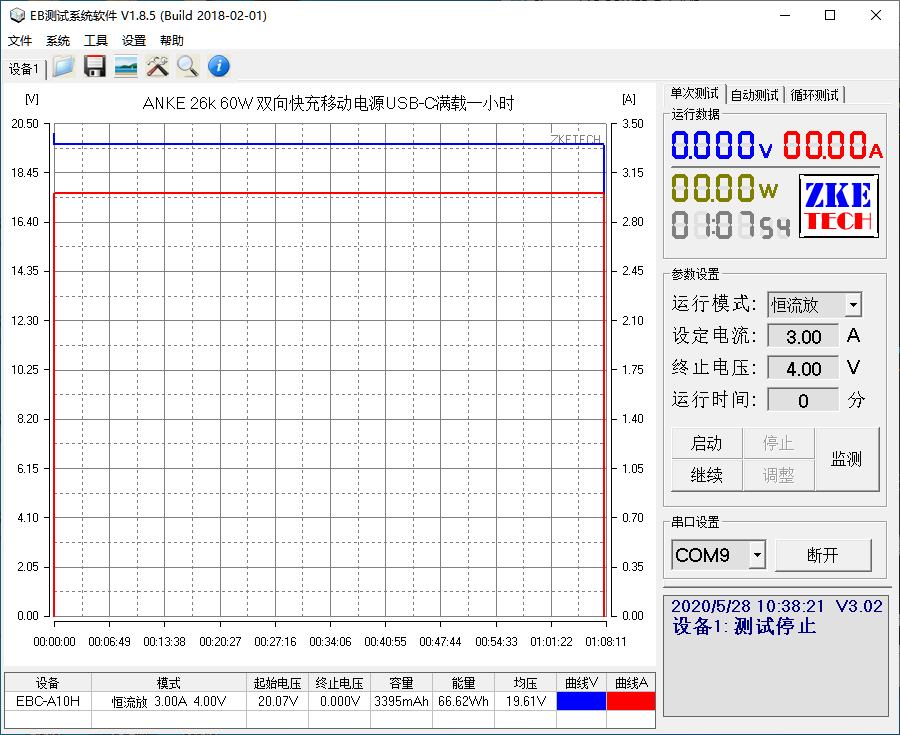Click the 运行时间 field showing 0
Image resolution: width=900 pixels, height=735 pixels.
click(x=803, y=400)
